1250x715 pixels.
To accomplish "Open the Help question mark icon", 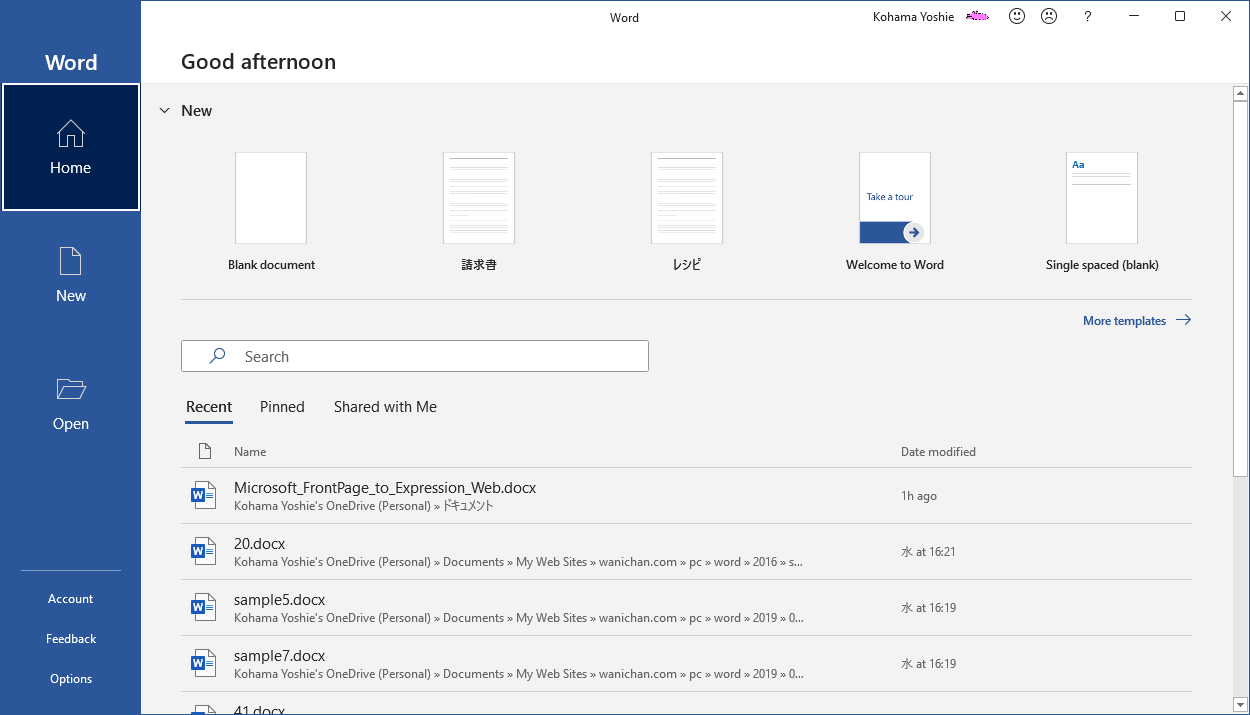I will pos(1088,17).
